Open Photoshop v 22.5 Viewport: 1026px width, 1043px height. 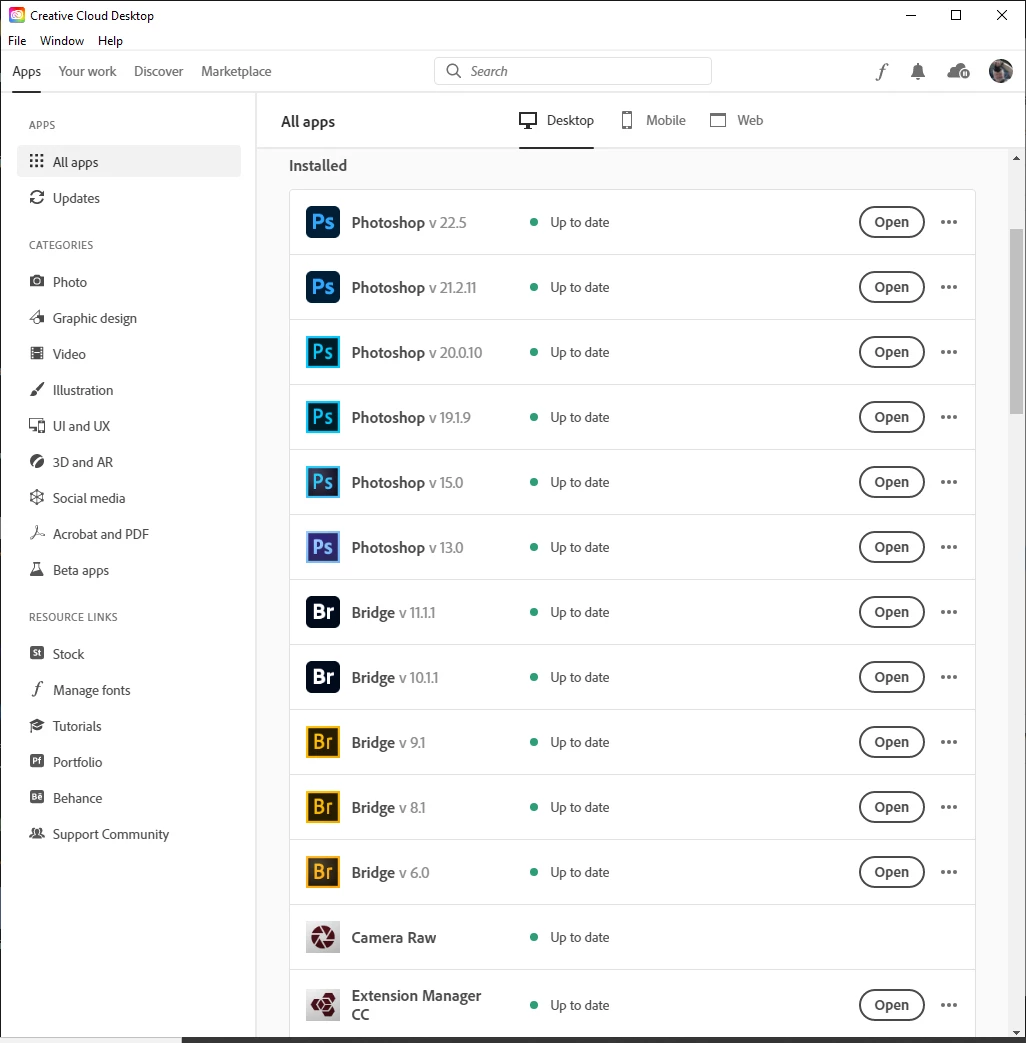pyautogui.click(x=892, y=222)
